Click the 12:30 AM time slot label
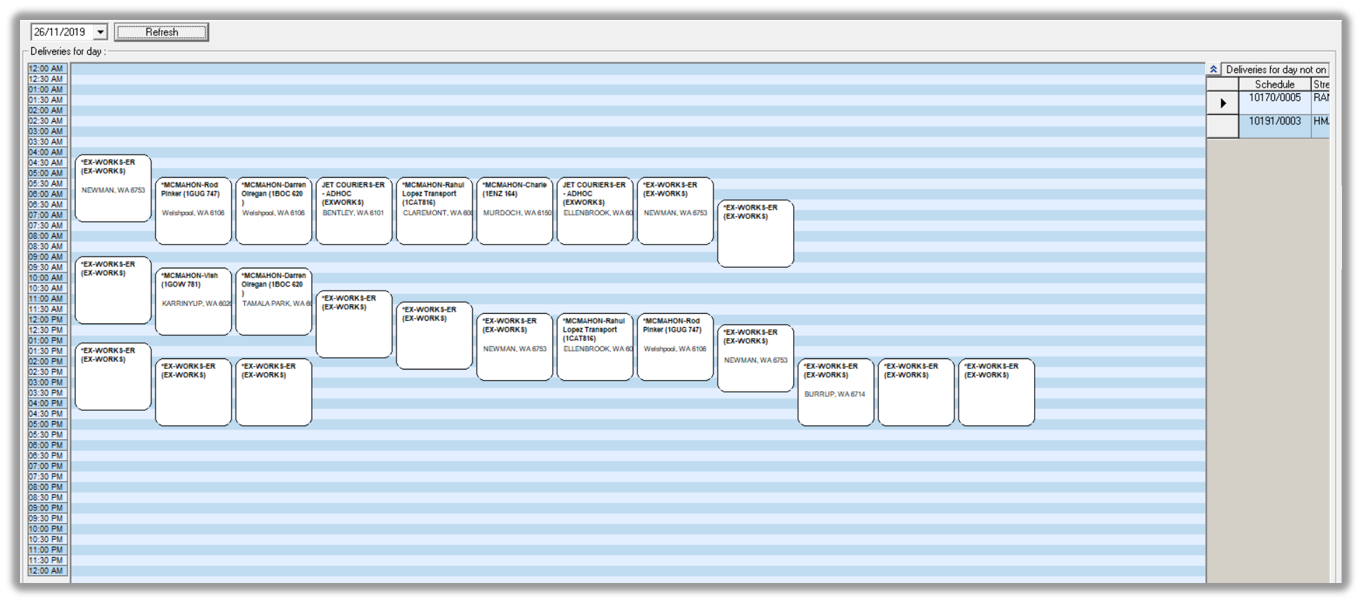This screenshot has height=606, width=1361. pyautogui.click(x=47, y=79)
